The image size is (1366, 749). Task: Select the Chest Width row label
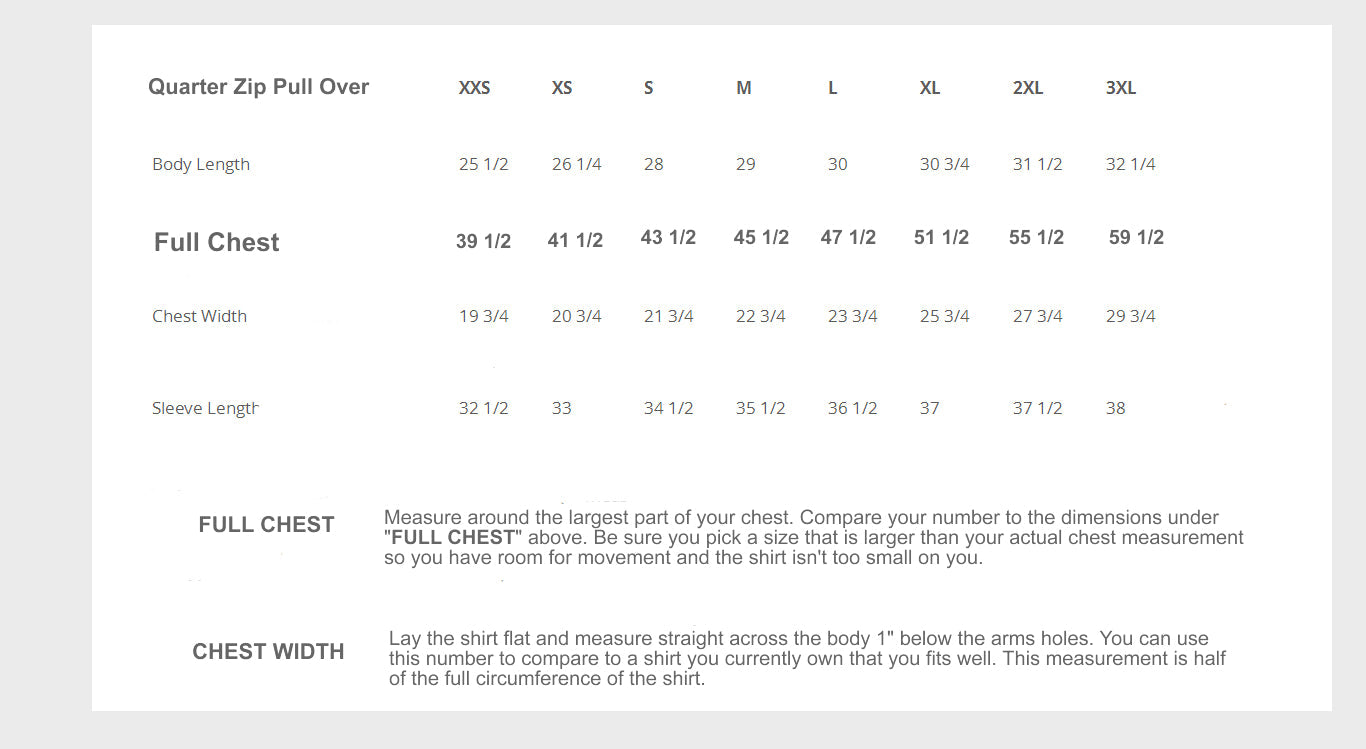point(199,316)
